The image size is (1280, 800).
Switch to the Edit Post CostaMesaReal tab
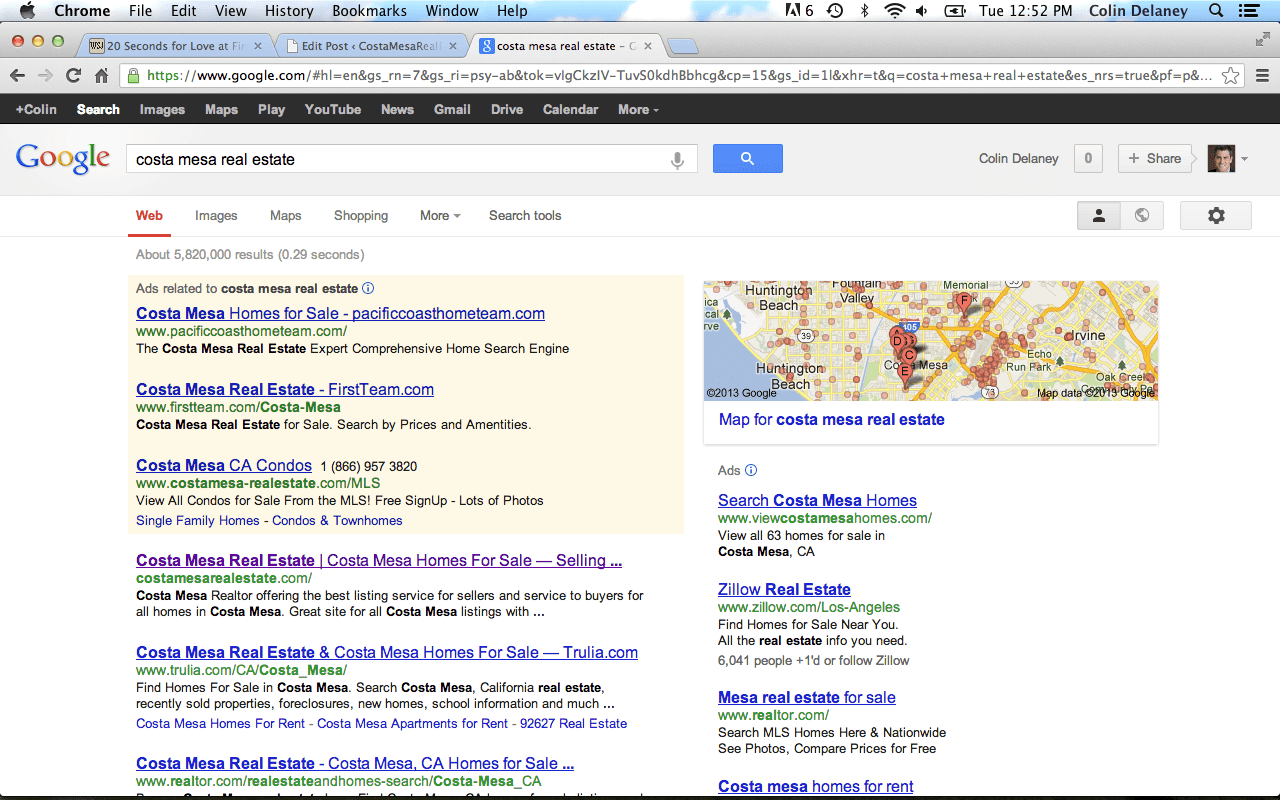[x=372, y=46]
